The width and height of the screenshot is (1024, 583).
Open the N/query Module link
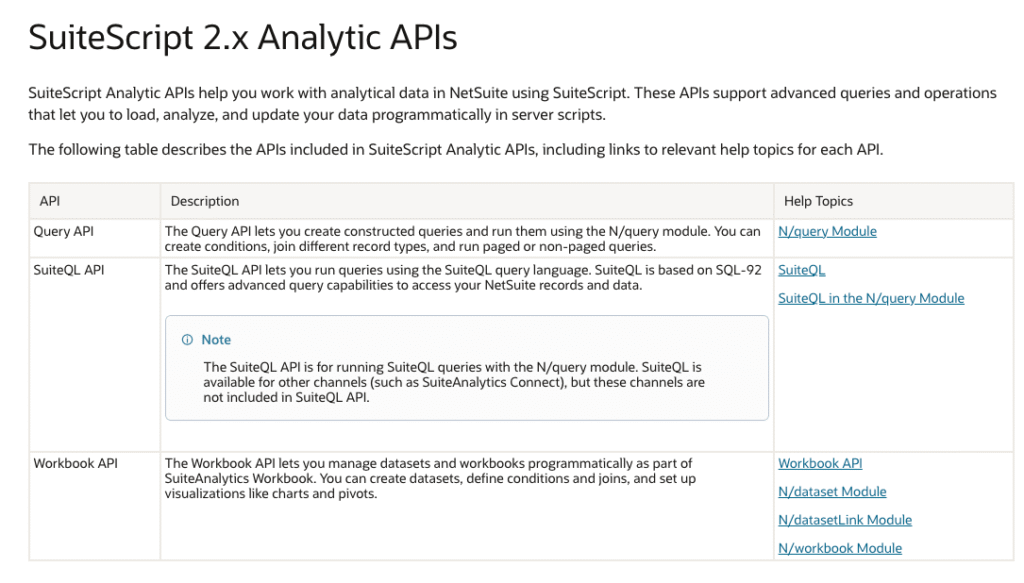[x=827, y=231]
